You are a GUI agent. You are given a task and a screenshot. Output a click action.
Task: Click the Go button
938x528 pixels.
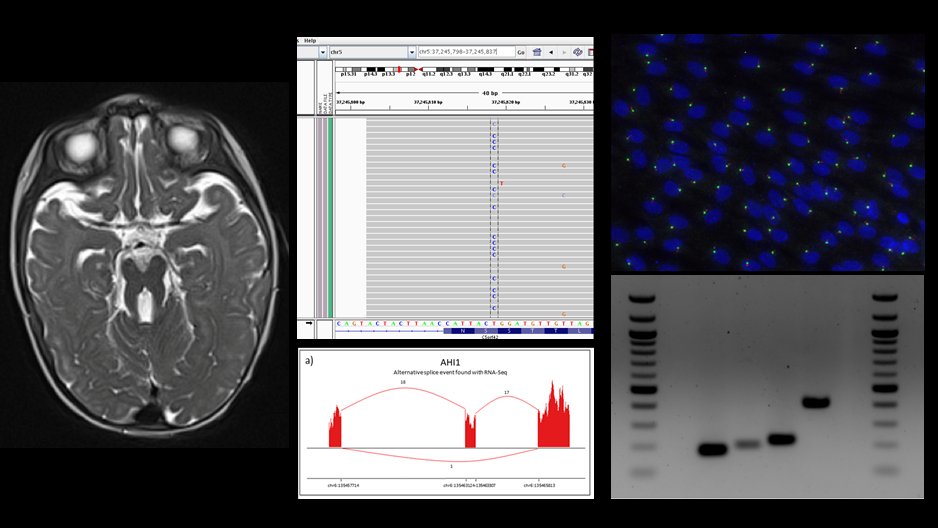pos(521,53)
